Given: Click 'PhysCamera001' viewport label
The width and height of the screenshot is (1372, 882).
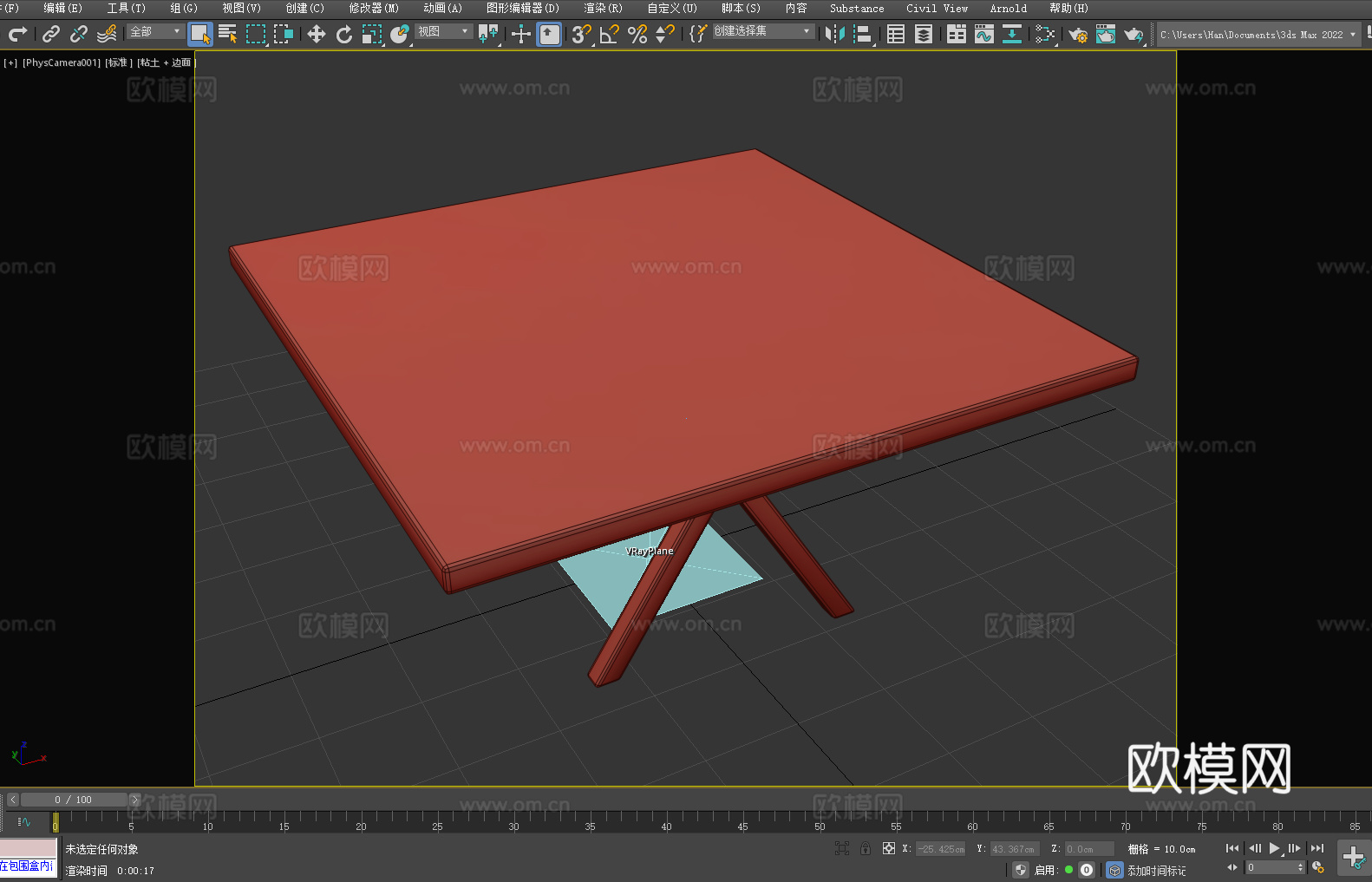Looking at the screenshot, I should (x=61, y=62).
